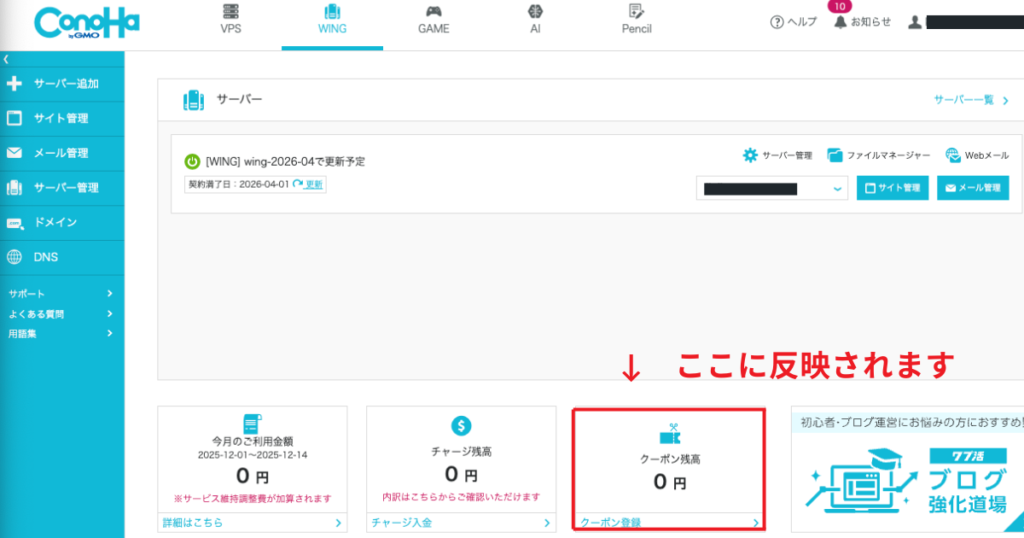Switch to the VPS tab
The width and height of the screenshot is (1024, 538).
[231, 20]
